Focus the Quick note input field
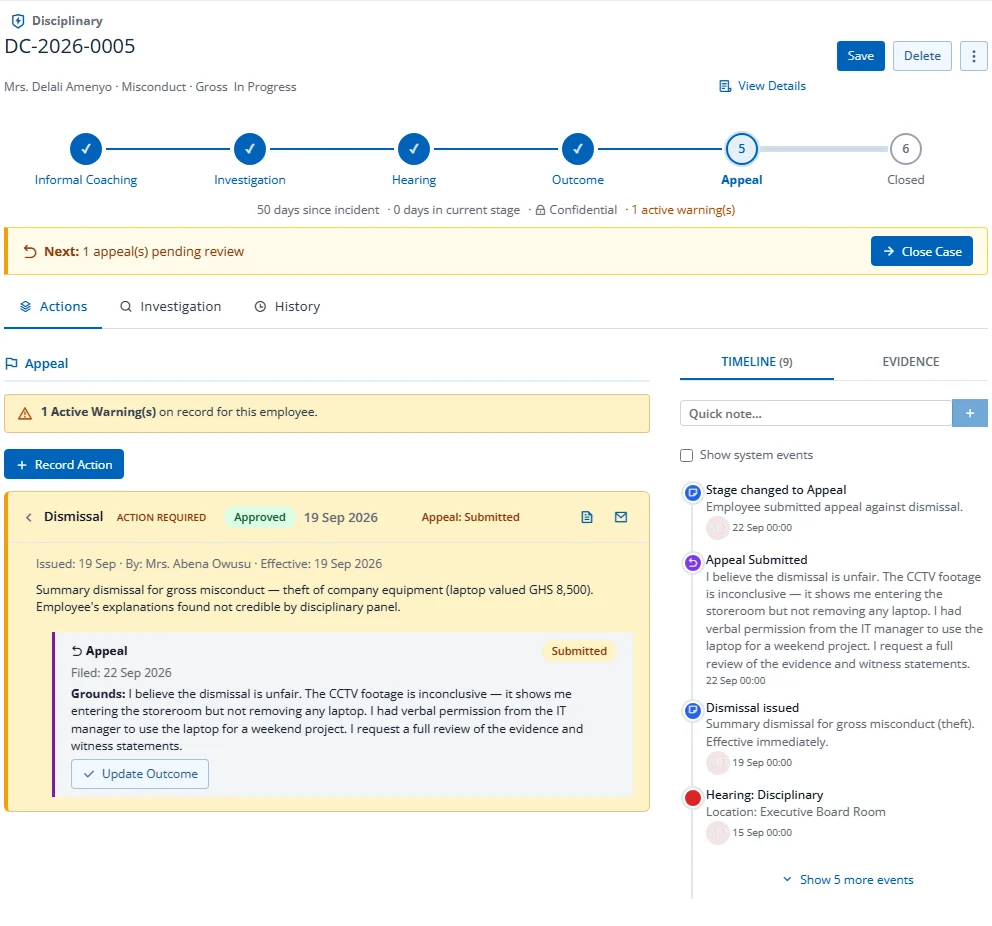 [816, 414]
